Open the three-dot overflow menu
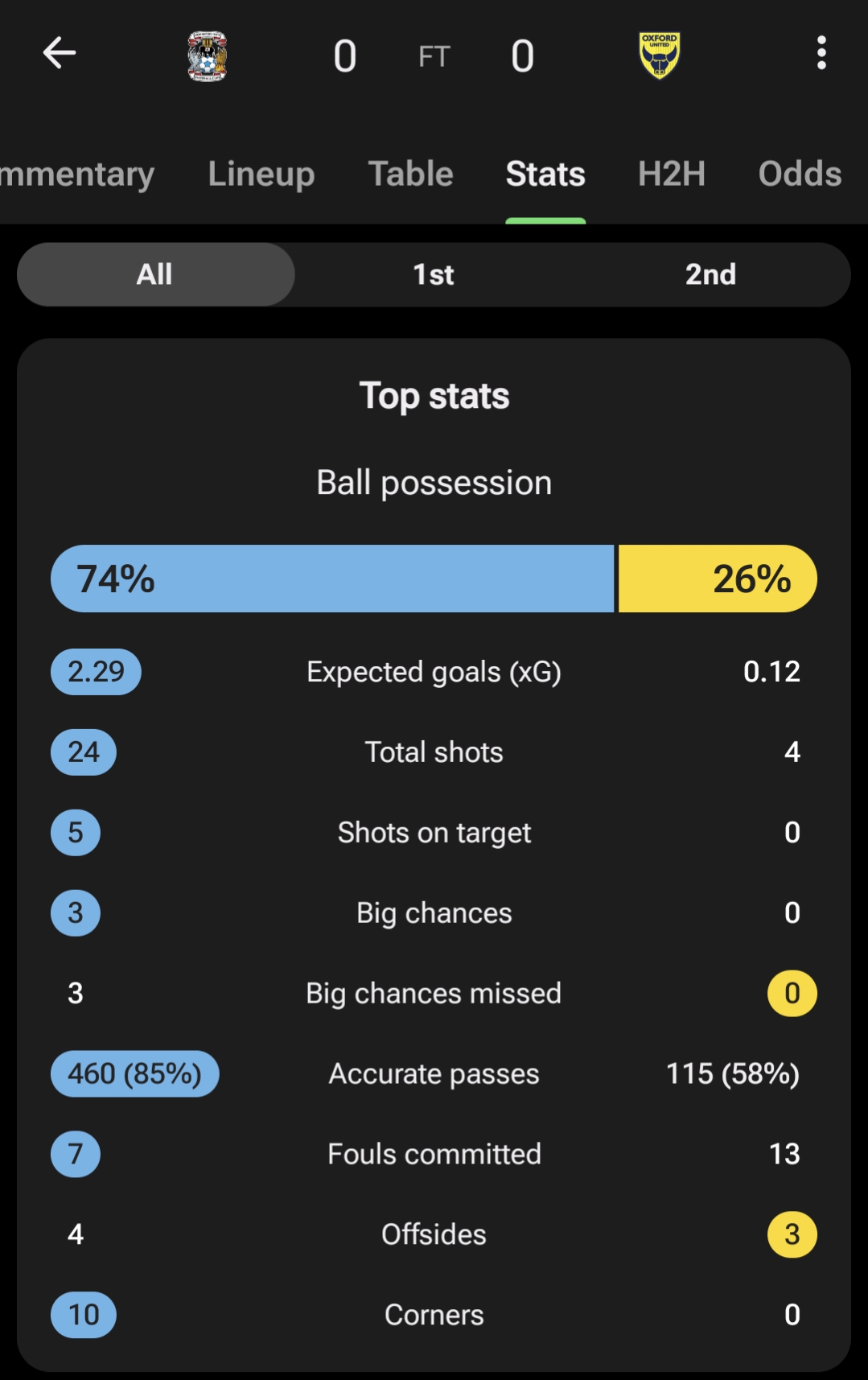Image resolution: width=868 pixels, height=1380 pixels. (x=821, y=53)
